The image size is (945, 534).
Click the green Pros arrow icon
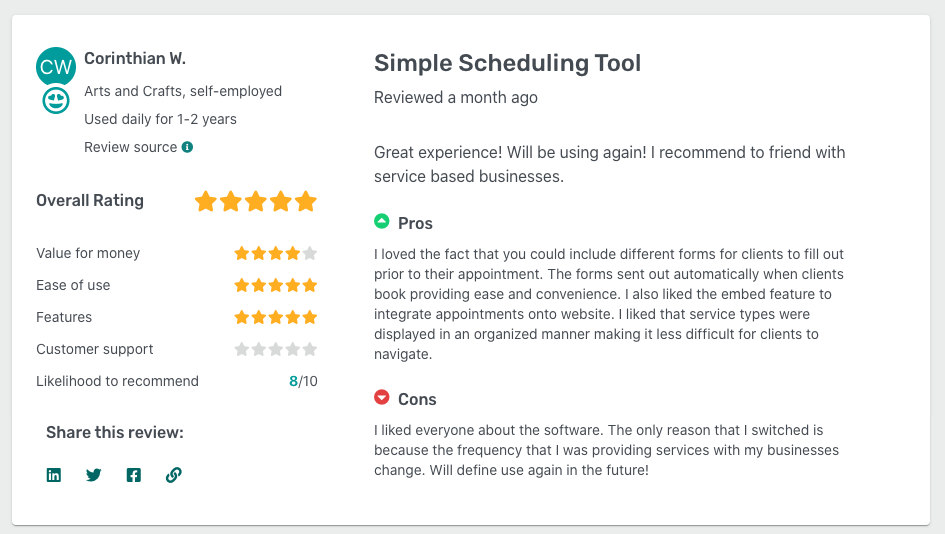click(x=381, y=222)
